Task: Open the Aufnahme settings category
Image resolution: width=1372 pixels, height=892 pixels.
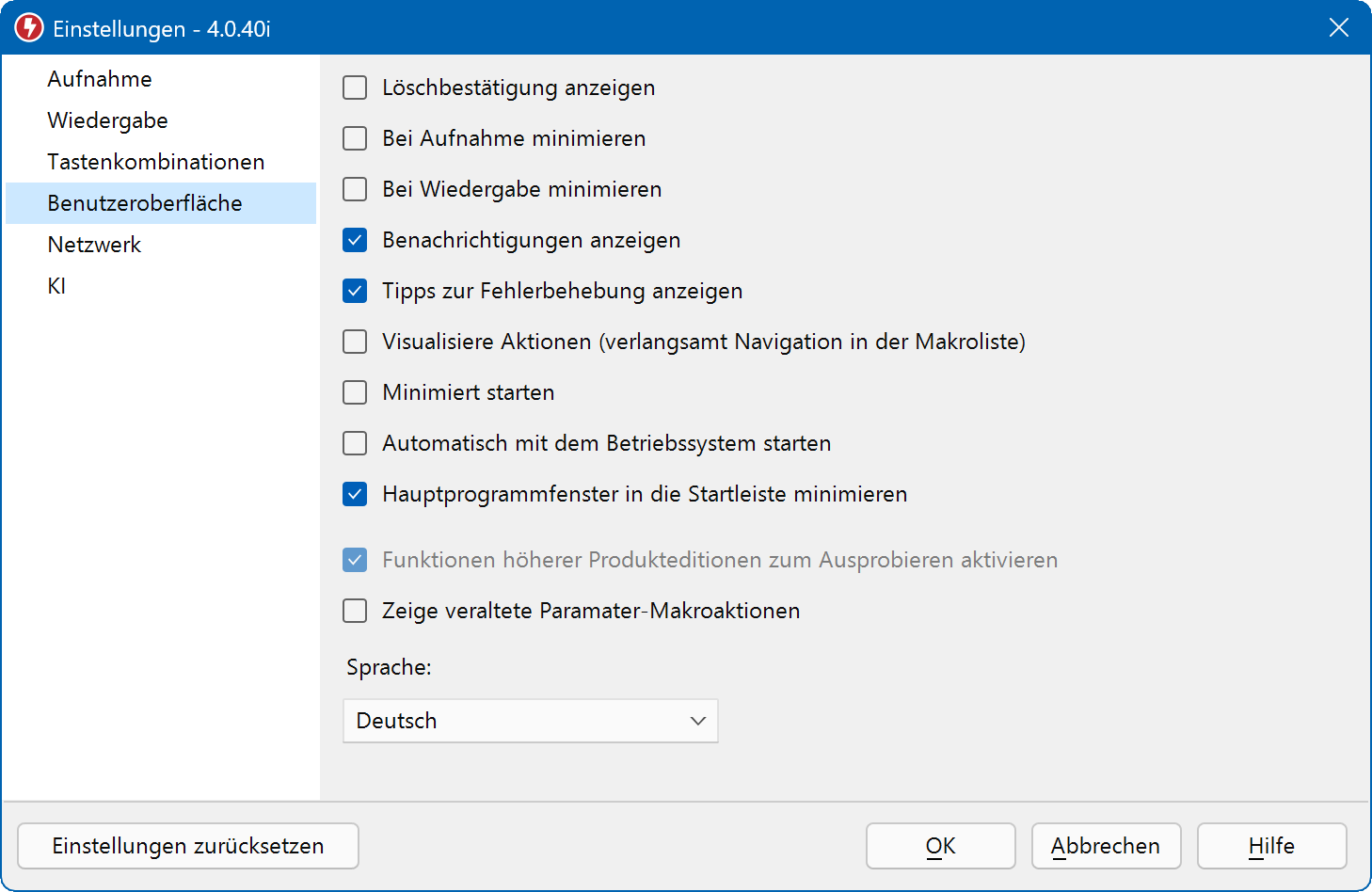Action: 100,79
